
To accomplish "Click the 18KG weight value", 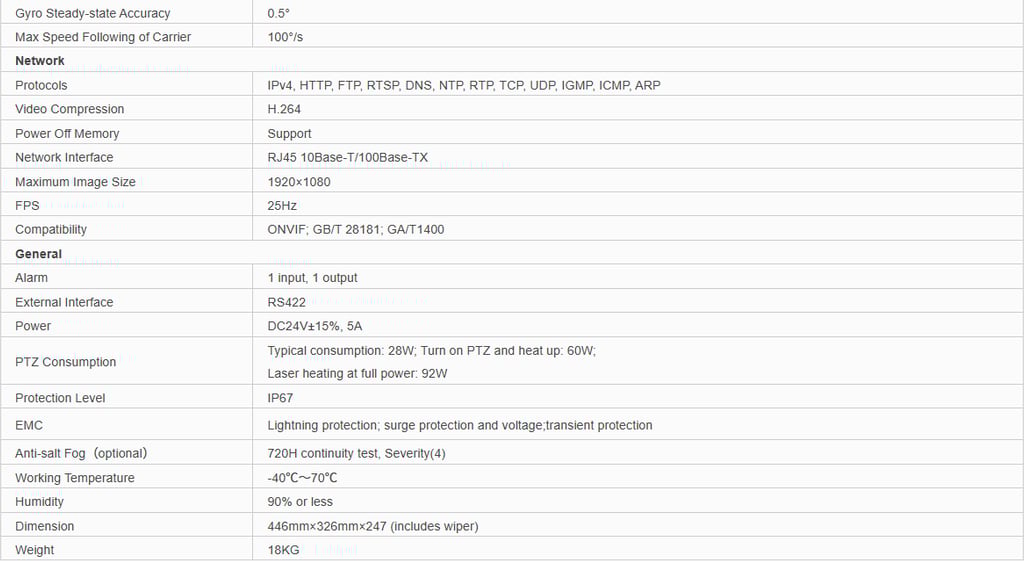I will point(283,550).
